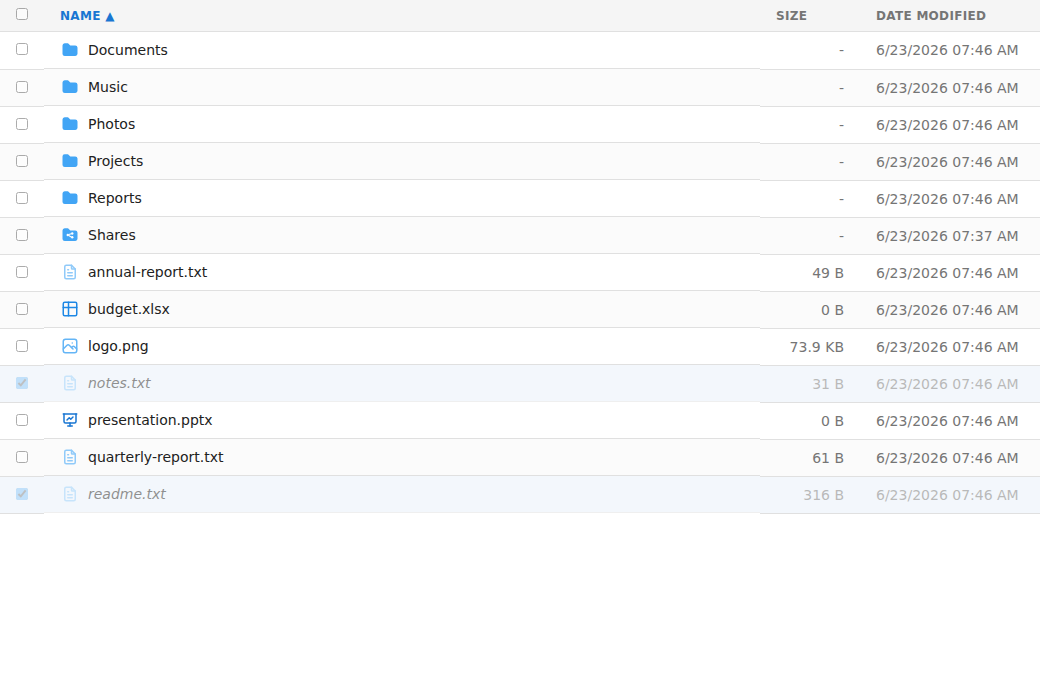
Task: Check the Projects row checkbox
Action: pos(22,161)
